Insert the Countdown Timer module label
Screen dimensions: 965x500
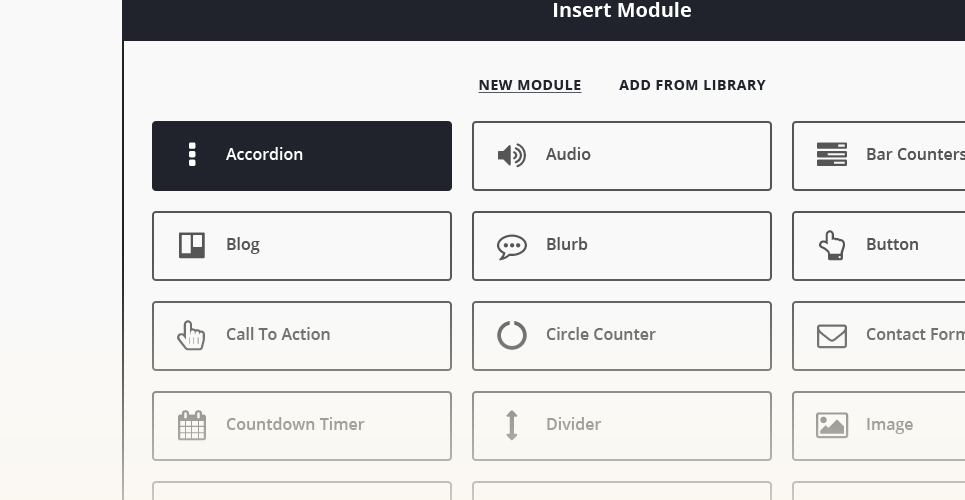point(295,424)
